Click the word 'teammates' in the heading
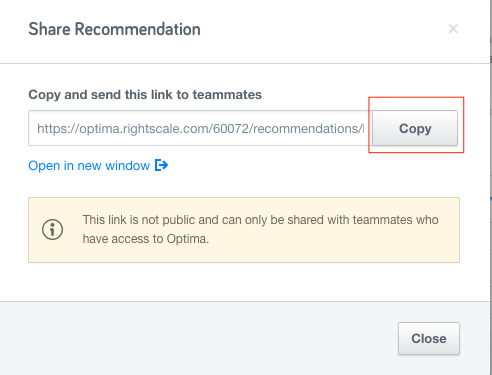 (227, 95)
